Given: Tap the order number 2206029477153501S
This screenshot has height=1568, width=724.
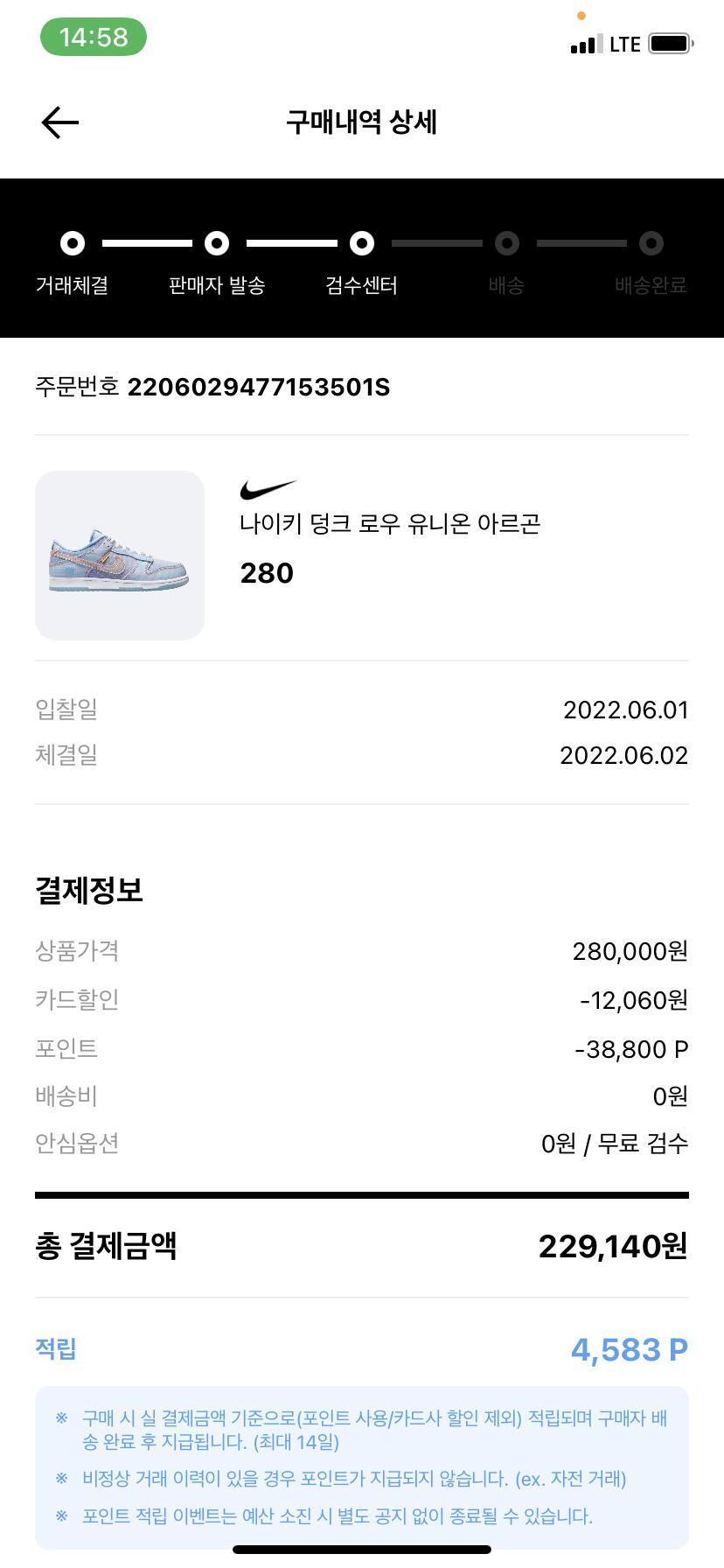Looking at the screenshot, I should pos(259,387).
